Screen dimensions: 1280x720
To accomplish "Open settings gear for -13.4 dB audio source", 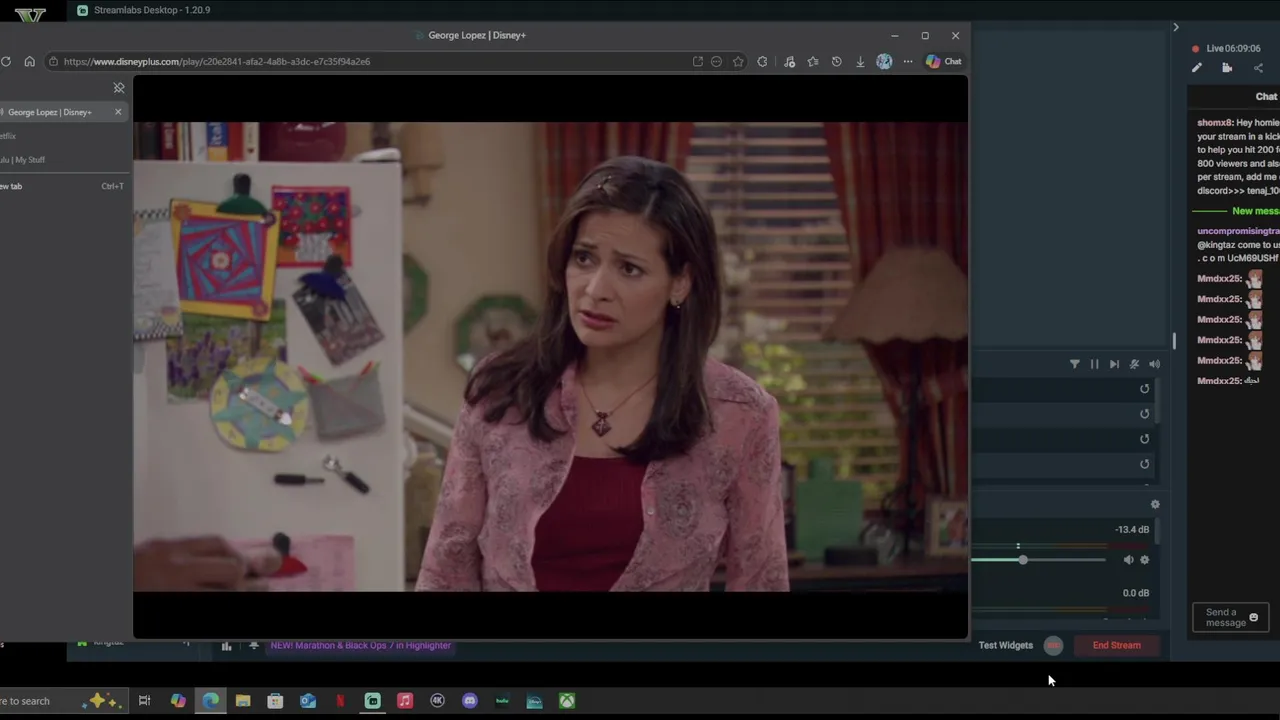I will click(1145, 560).
